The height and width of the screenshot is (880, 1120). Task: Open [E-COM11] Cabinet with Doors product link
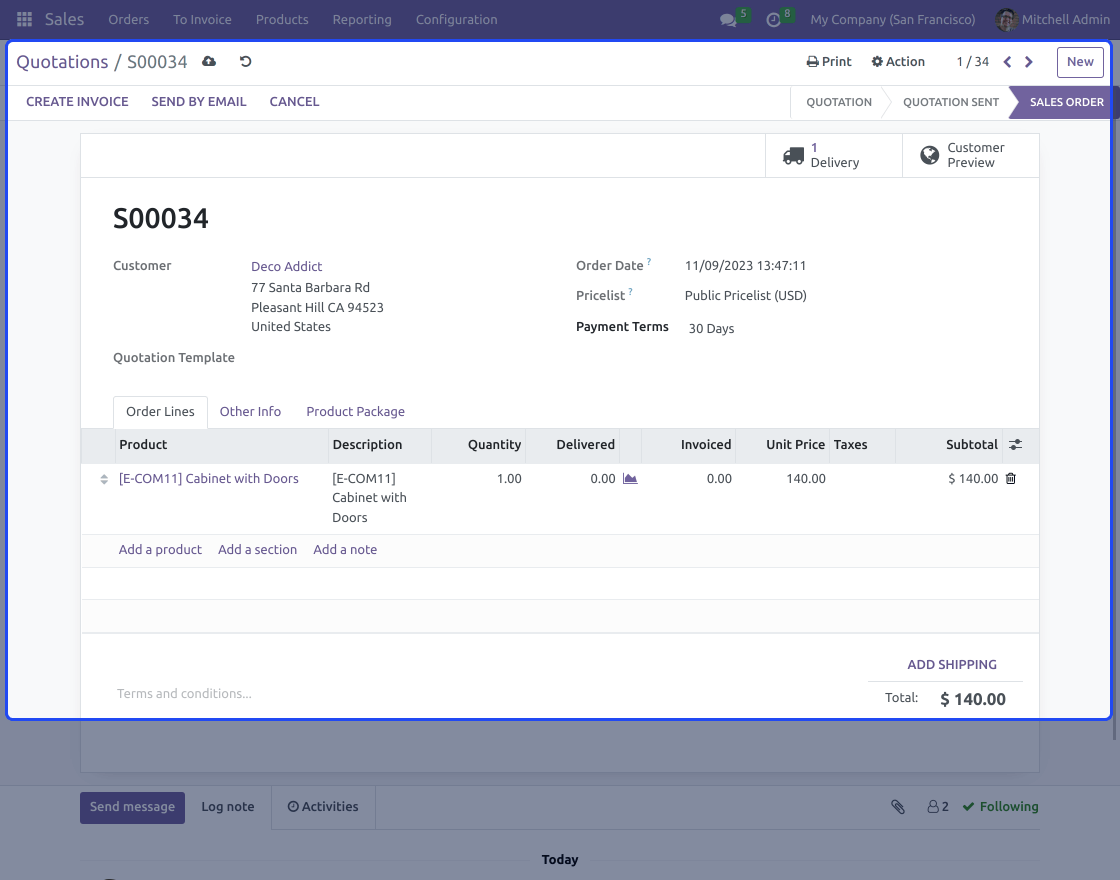(209, 479)
